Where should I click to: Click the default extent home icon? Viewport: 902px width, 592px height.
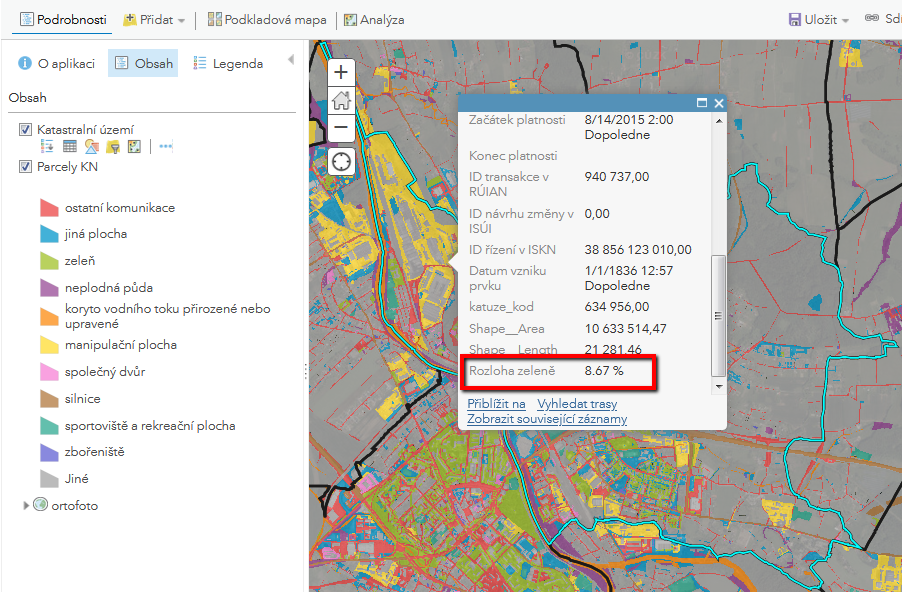[x=340, y=100]
